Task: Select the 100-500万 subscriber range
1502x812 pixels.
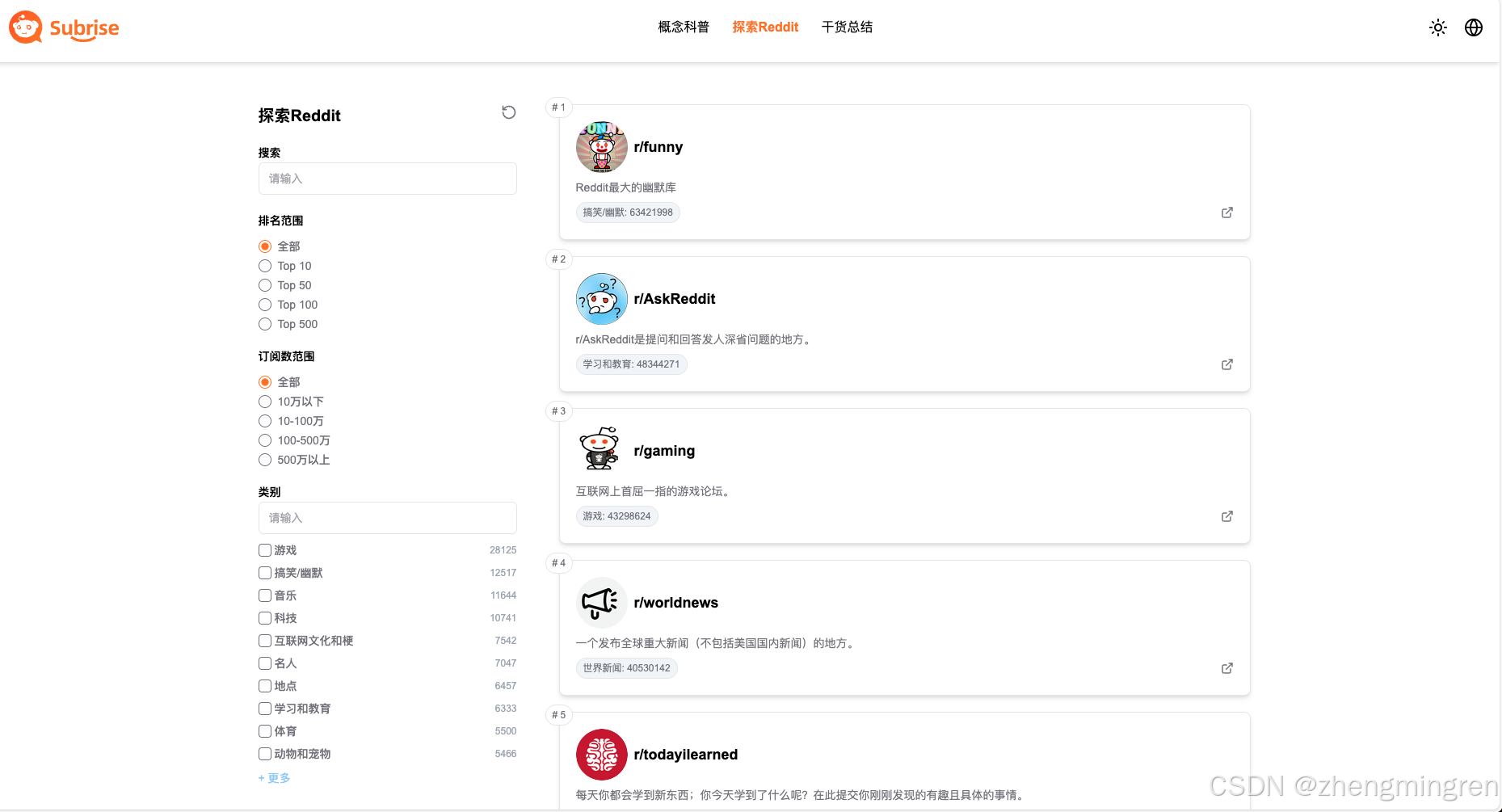Action: coord(265,440)
